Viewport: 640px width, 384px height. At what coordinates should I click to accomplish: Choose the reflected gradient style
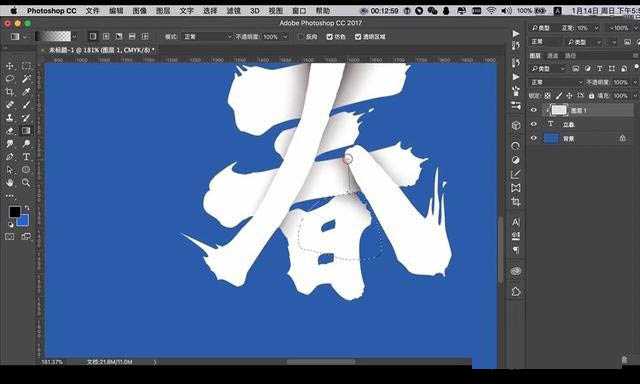(132, 37)
